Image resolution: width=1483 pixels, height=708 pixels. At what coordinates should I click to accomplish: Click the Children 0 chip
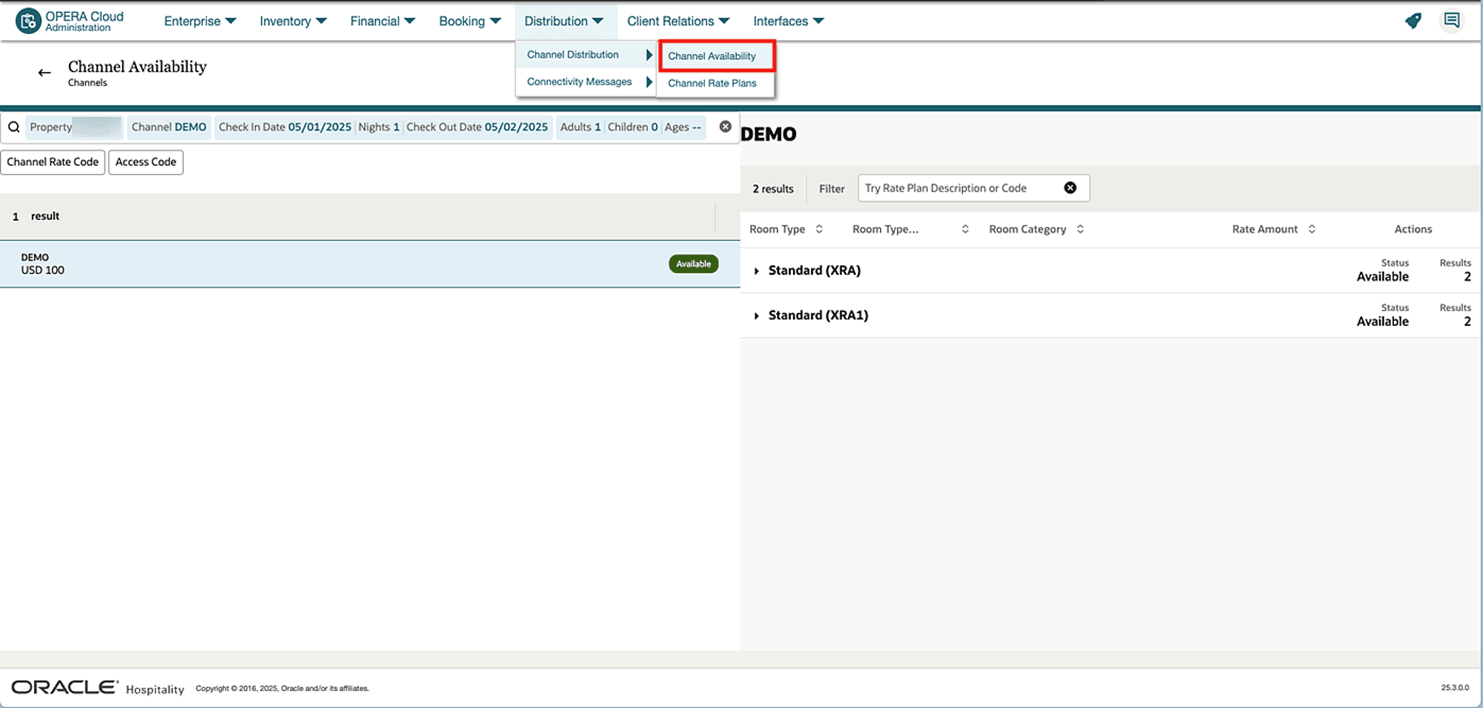pyautogui.click(x=633, y=127)
